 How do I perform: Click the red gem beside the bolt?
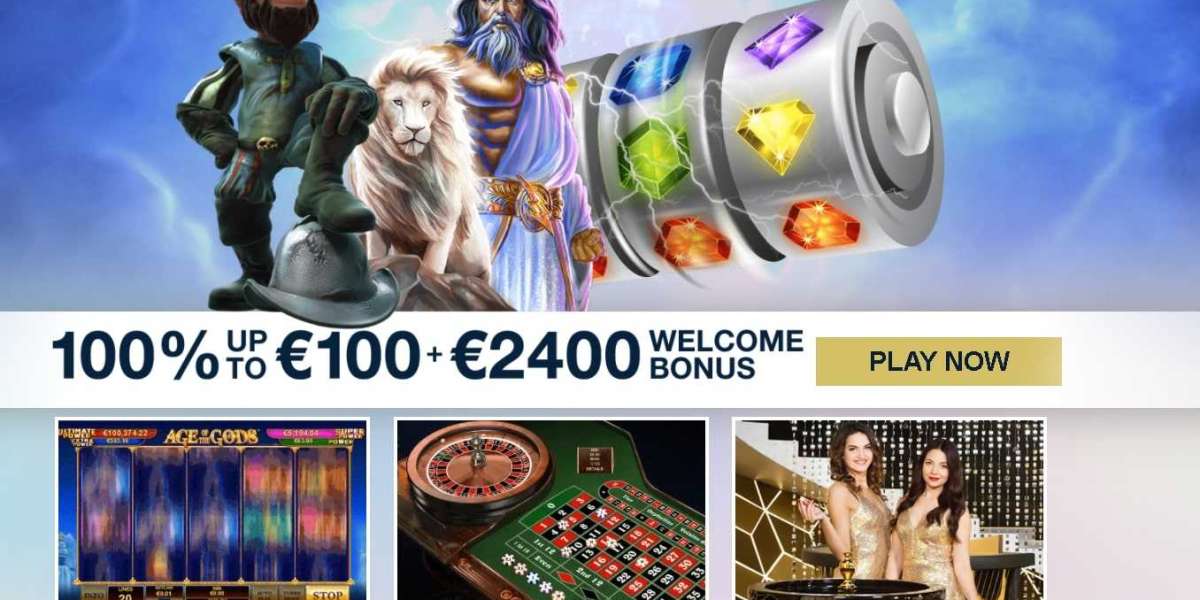[821, 224]
